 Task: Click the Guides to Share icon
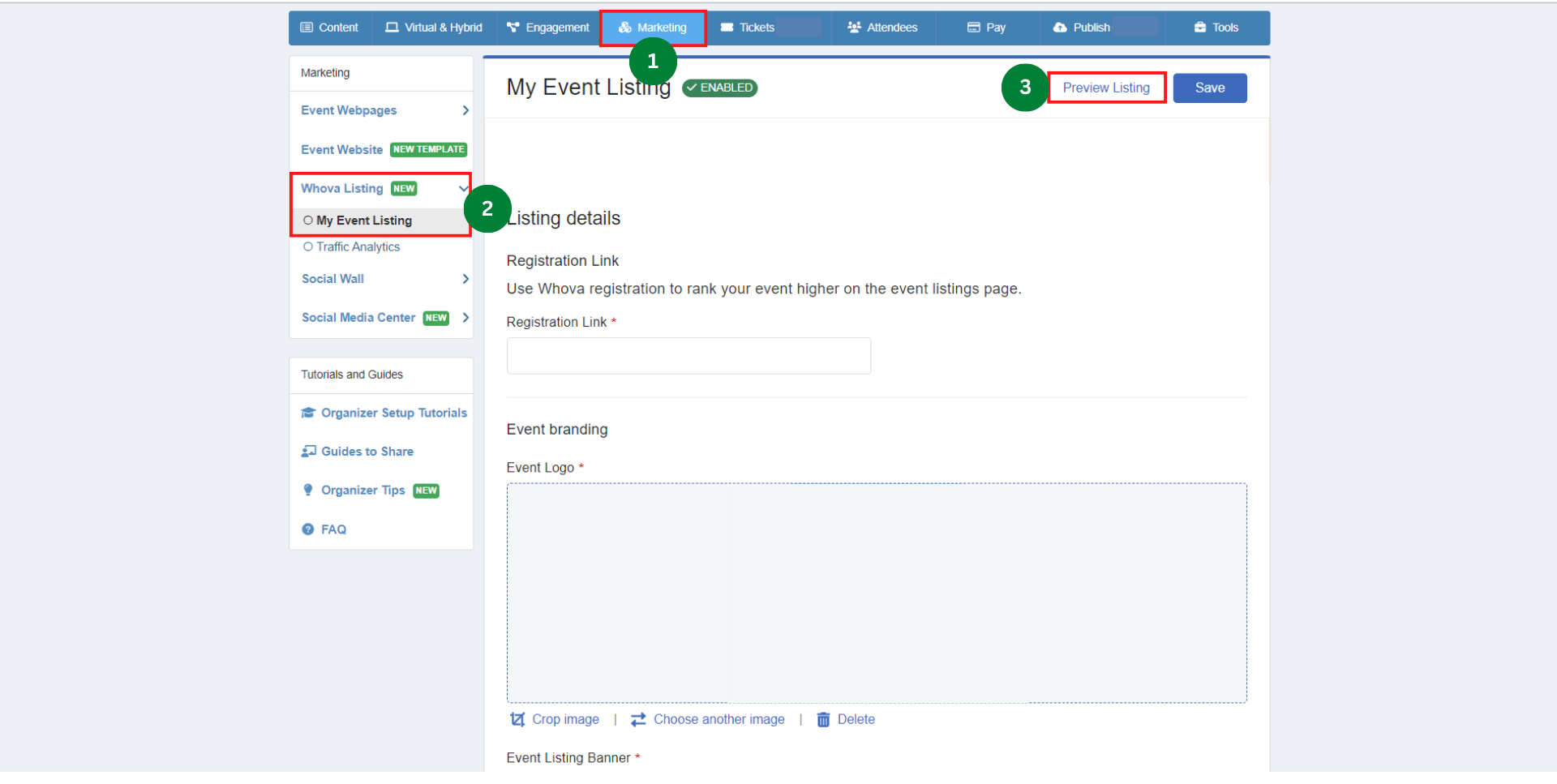point(308,452)
